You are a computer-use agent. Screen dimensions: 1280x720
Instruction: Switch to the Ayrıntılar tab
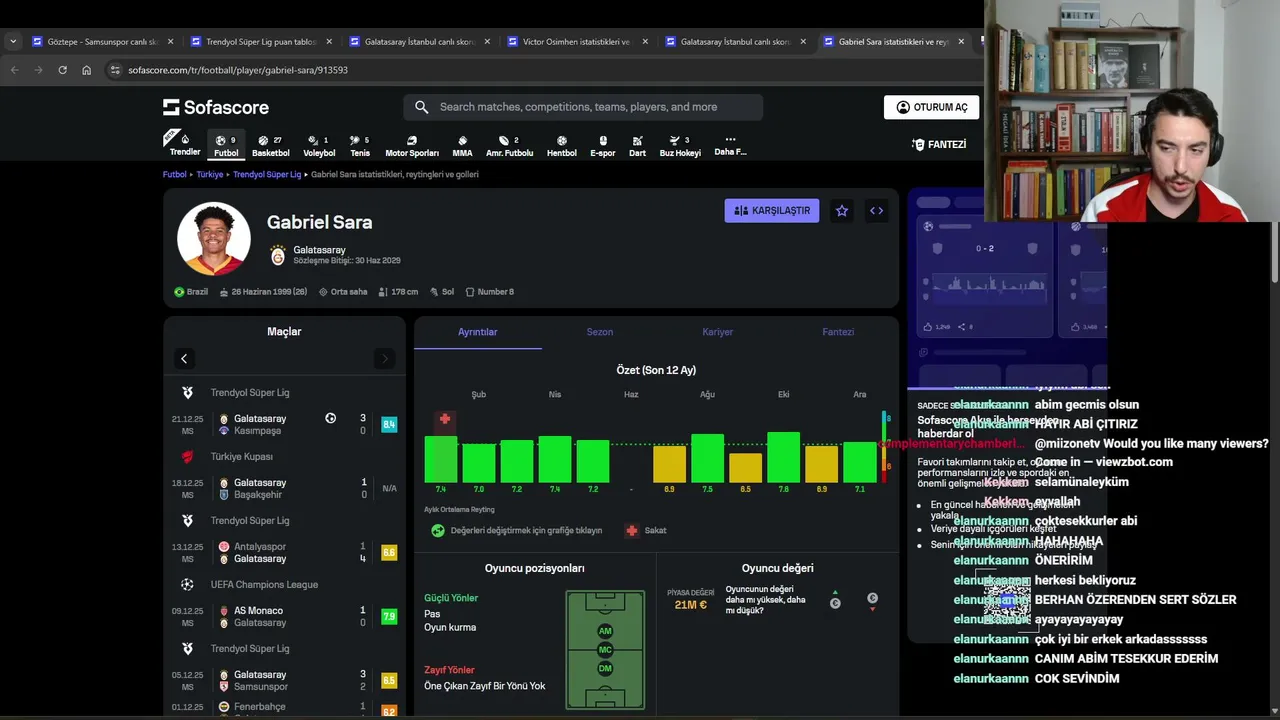478,332
